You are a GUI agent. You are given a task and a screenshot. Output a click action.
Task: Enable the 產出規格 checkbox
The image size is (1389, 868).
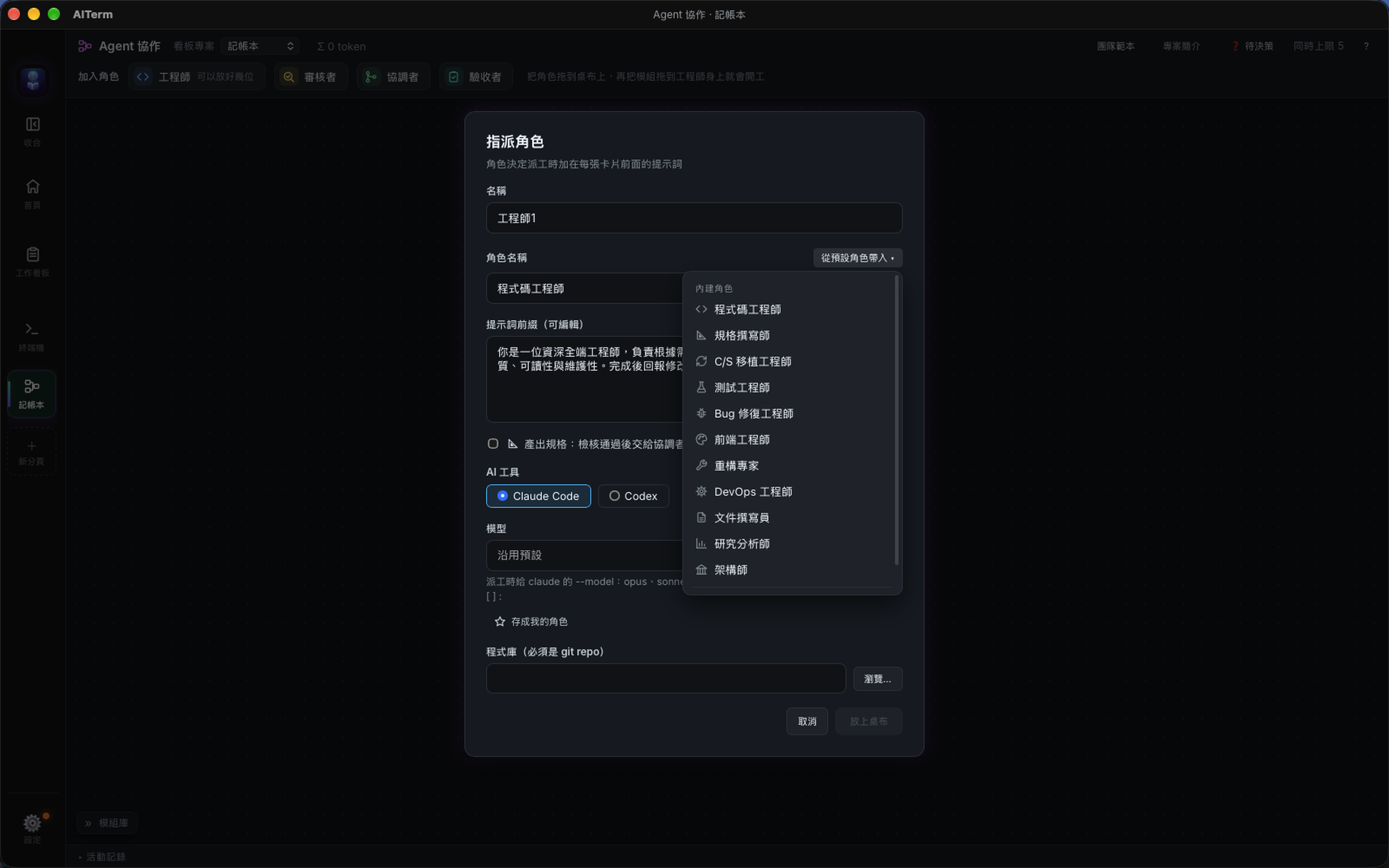493,444
